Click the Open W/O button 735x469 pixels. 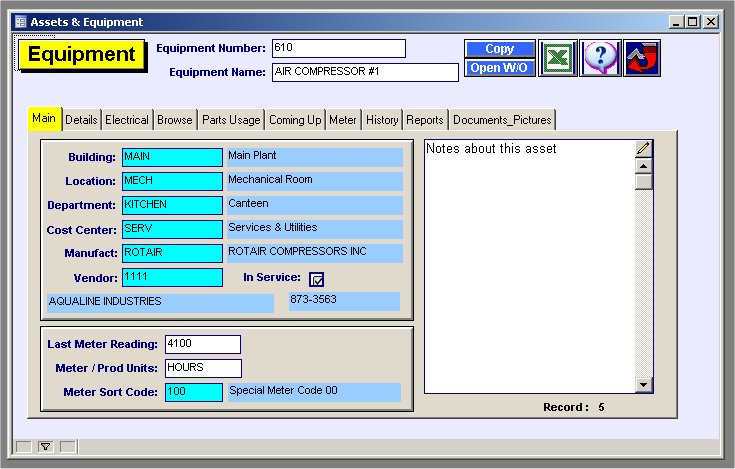(500, 68)
